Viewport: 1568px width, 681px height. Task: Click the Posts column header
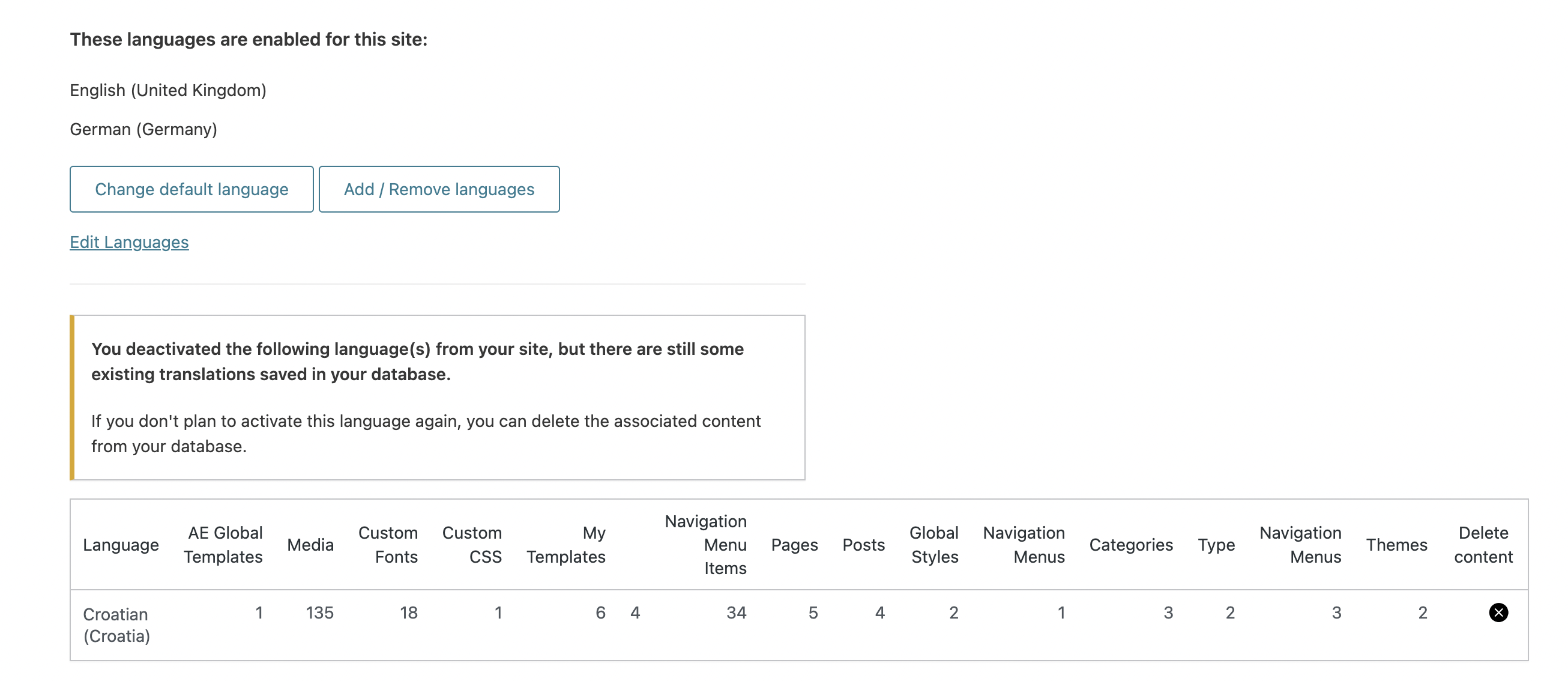coord(864,545)
